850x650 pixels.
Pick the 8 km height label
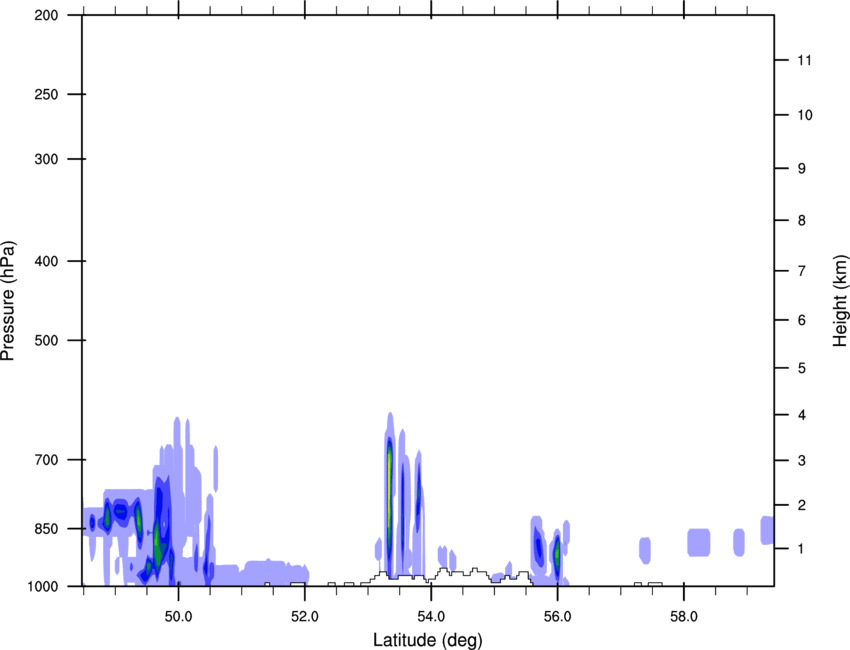[x=802, y=220]
